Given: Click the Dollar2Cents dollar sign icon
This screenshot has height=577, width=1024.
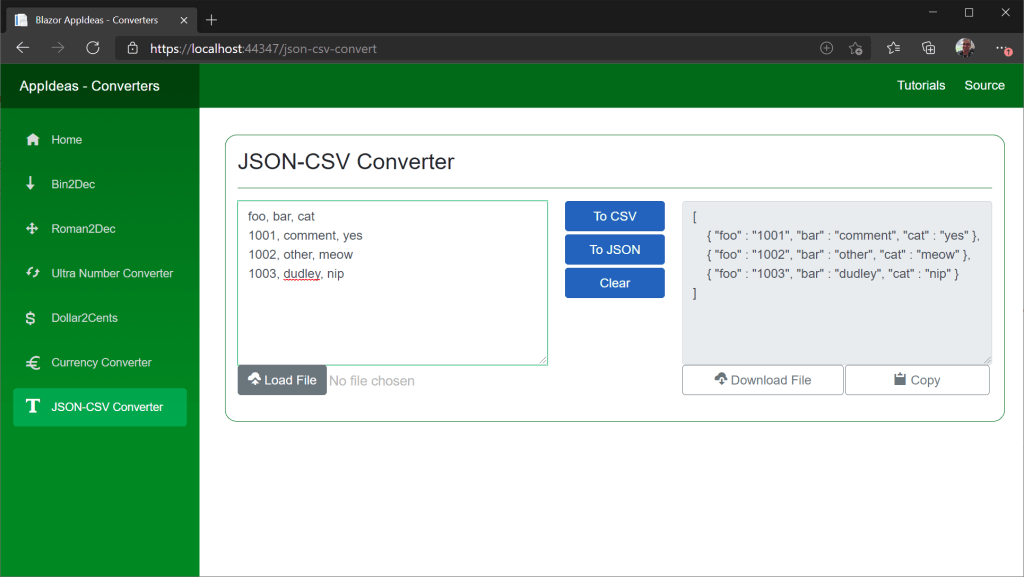Looking at the screenshot, I should (x=32, y=318).
